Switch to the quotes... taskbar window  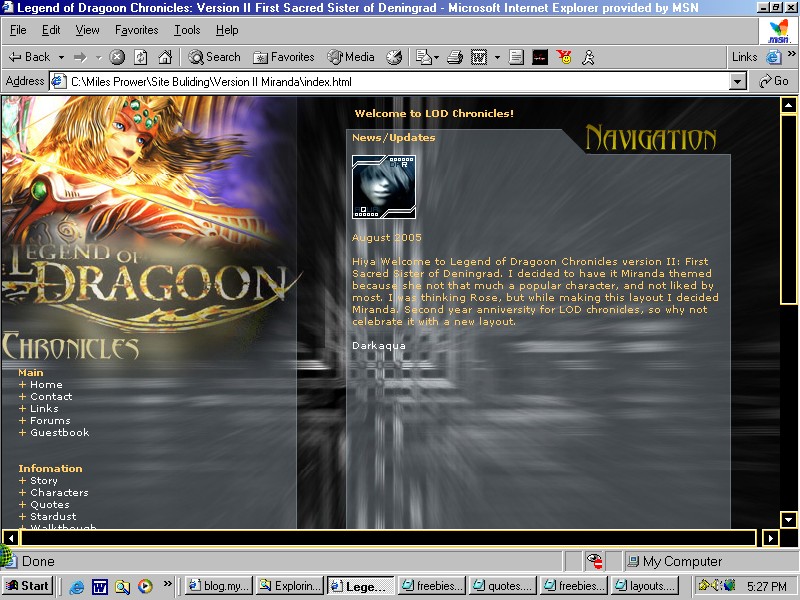[x=503, y=586]
